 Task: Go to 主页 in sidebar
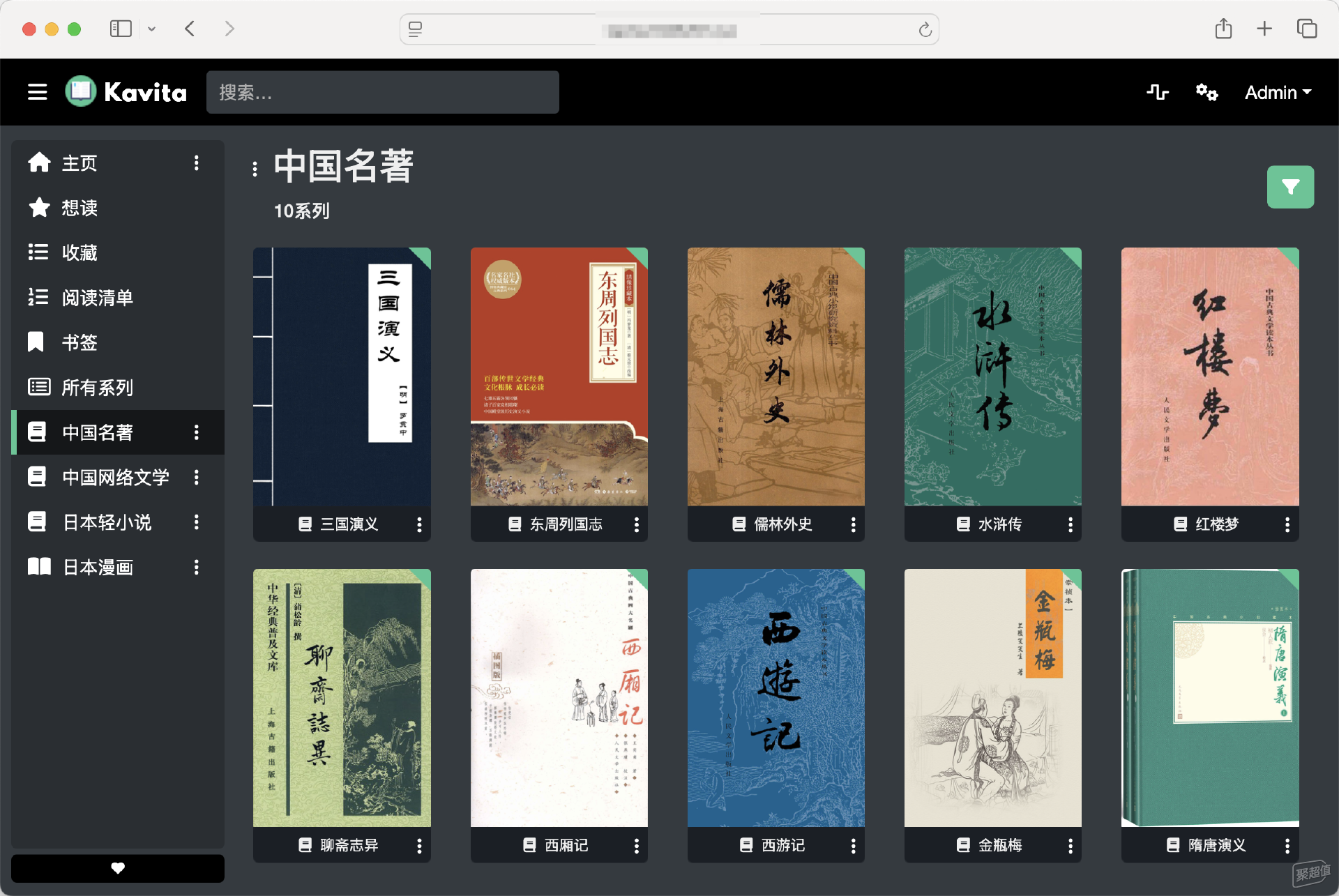pos(80,163)
